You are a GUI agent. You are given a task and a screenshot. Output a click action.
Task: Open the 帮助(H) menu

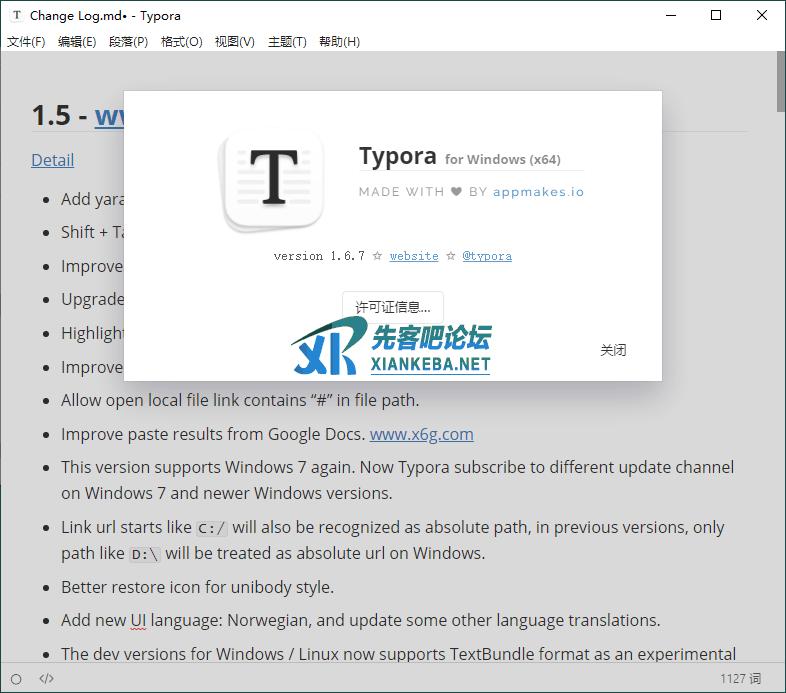coord(339,42)
